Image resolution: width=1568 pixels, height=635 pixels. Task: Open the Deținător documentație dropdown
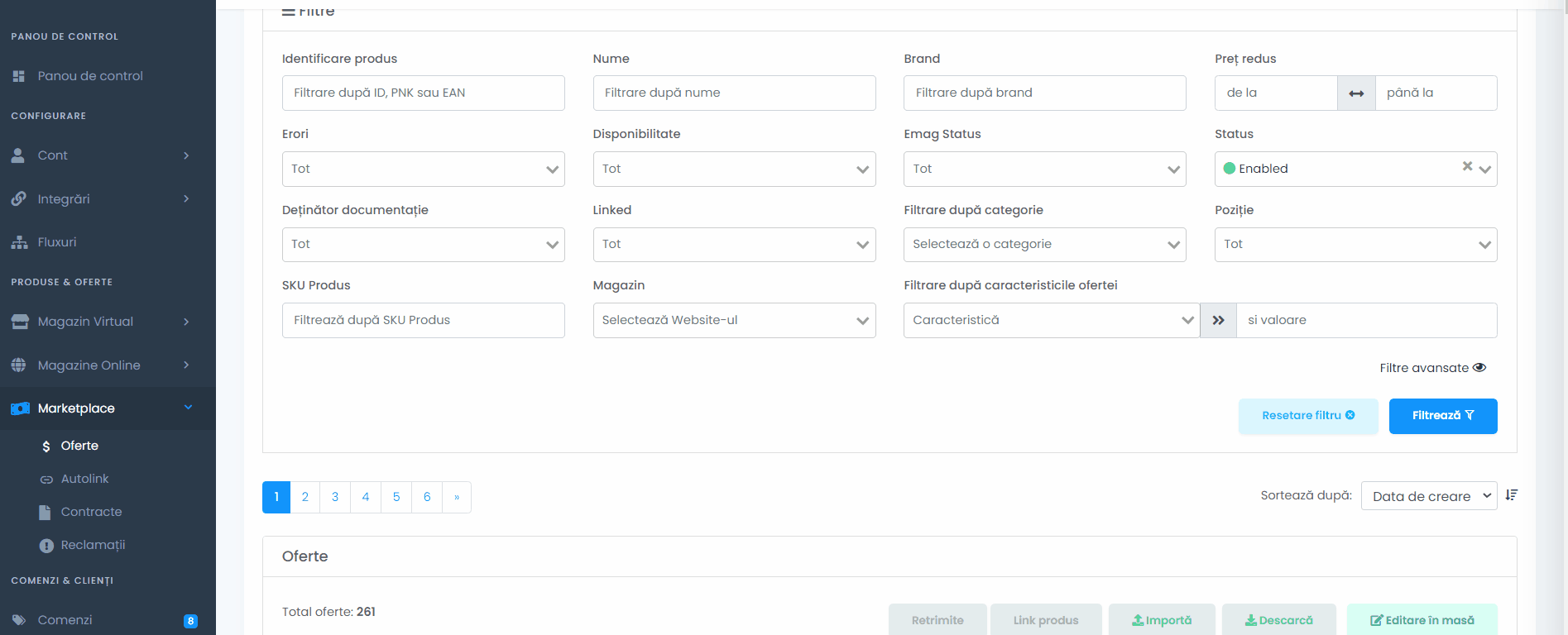point(424,245)
